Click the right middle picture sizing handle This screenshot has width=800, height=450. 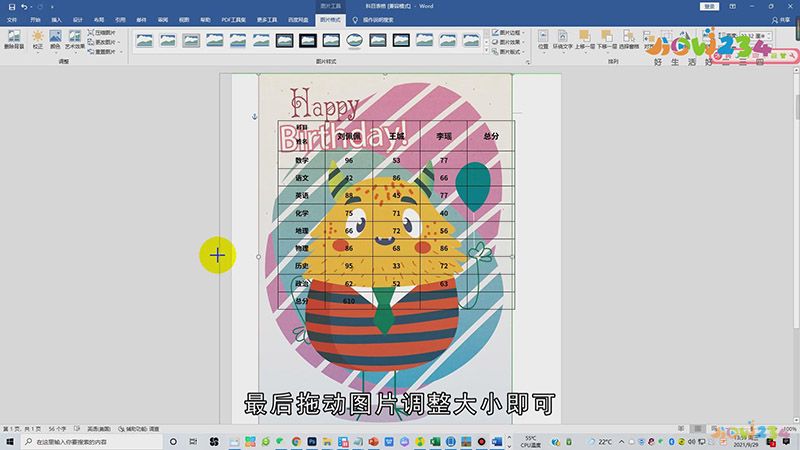click(x=512, y=257)
